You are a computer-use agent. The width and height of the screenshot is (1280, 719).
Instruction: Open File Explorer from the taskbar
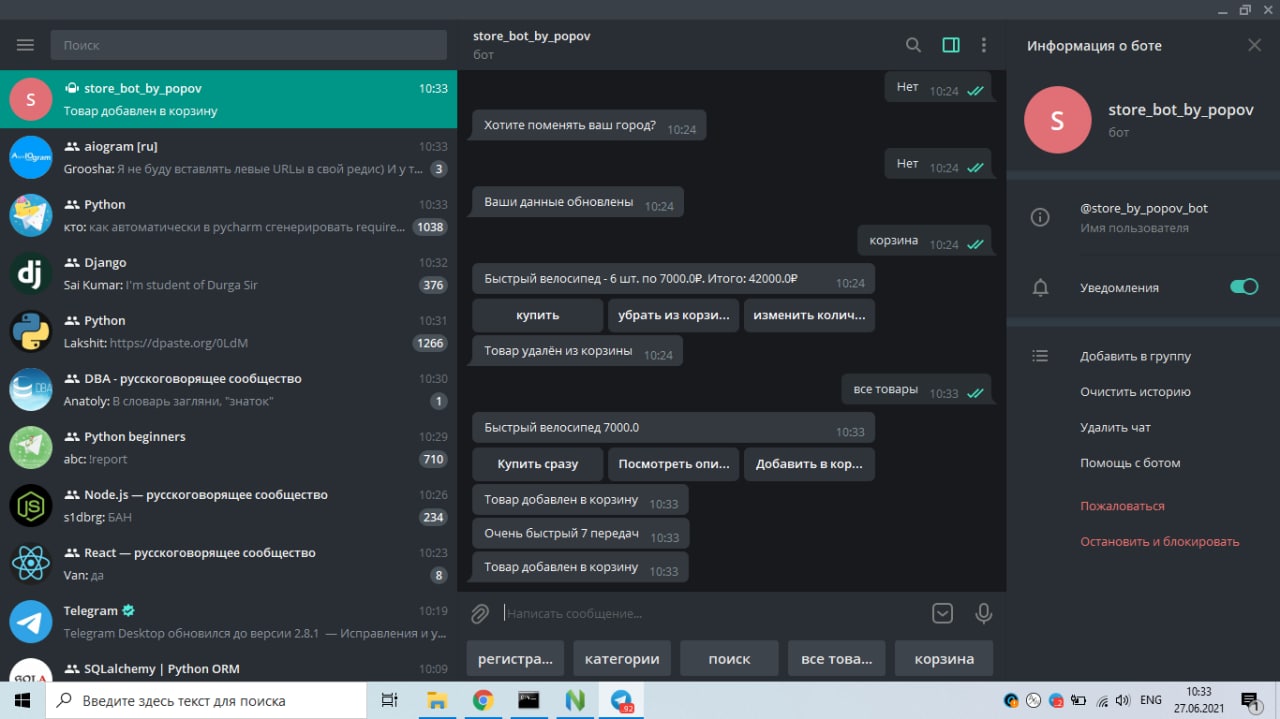[x=437, y=701]
